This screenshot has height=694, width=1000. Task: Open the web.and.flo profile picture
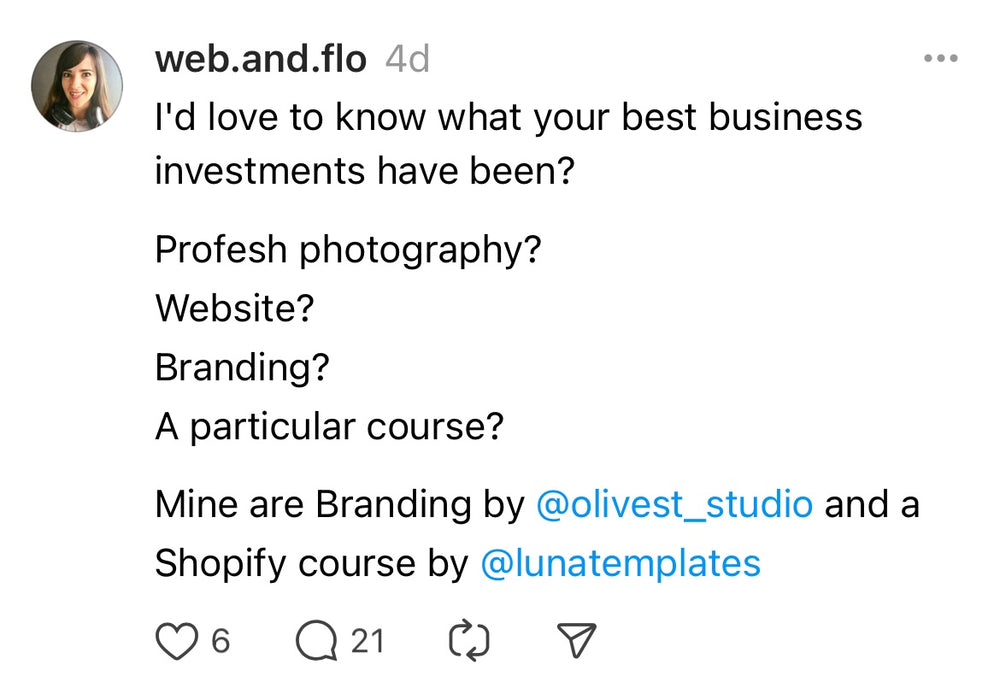pyautogui.click(x=77, y=86)
